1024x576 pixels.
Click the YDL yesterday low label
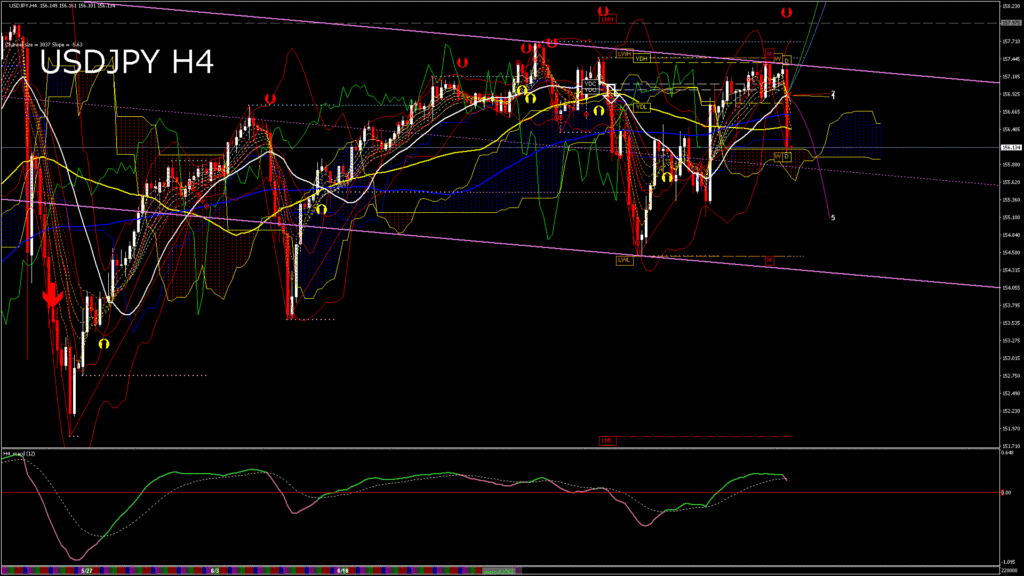tap(642, 105)
